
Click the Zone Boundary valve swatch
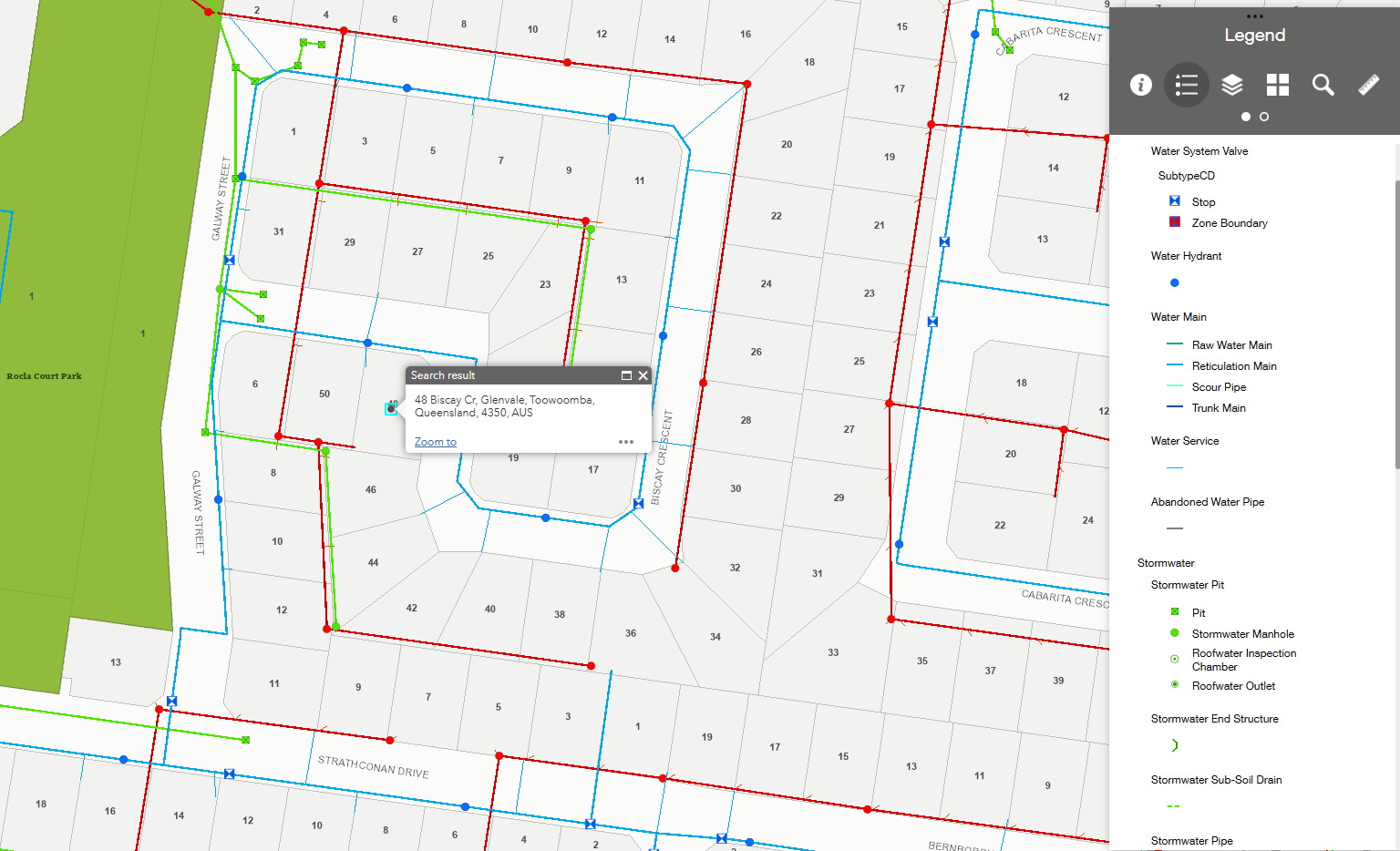coord(1175,222)
